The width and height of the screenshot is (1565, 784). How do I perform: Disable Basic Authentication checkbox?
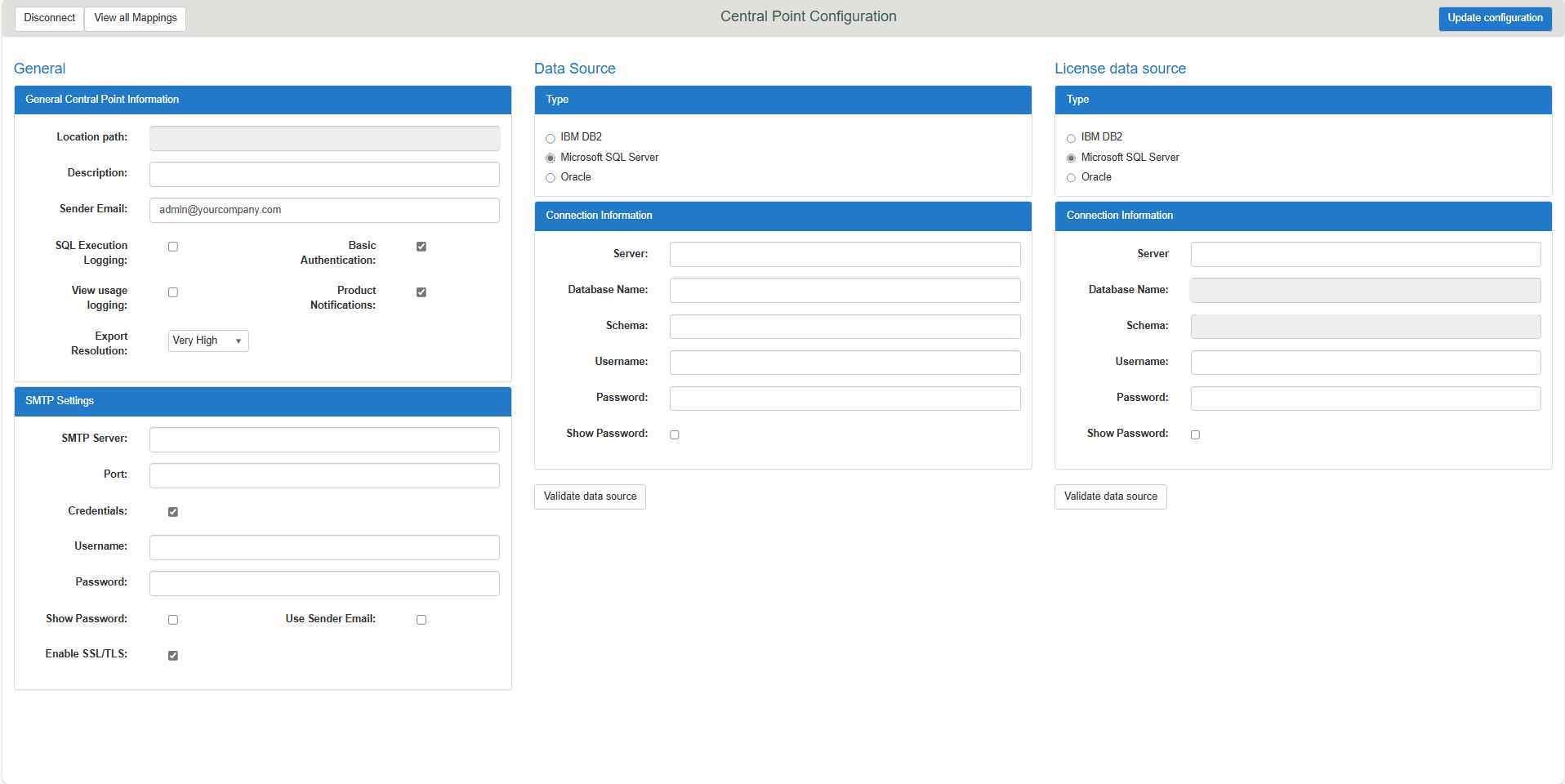(421, 247)
